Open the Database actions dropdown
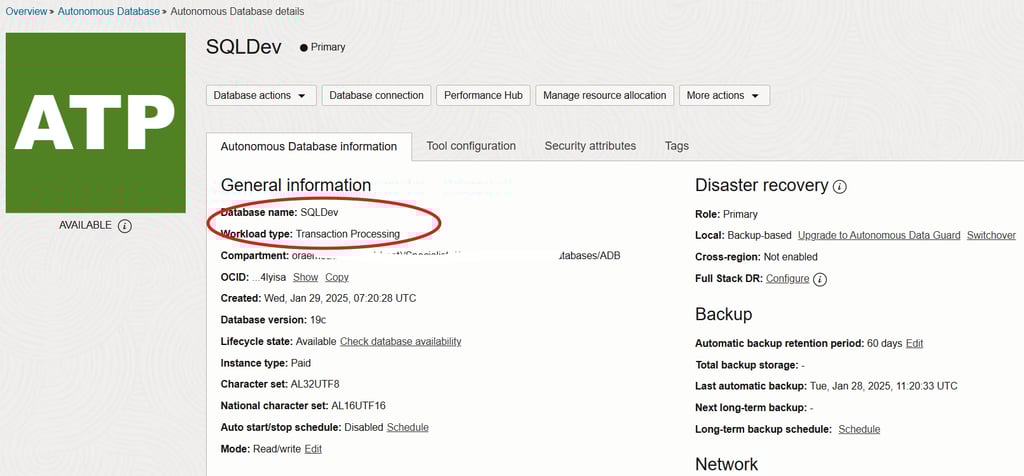 (x=261, y=95)
